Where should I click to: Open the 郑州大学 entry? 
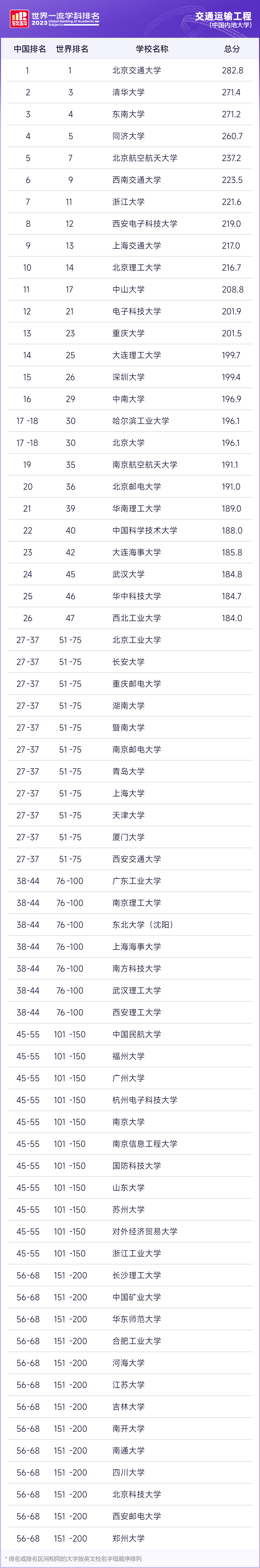pos(129,1539)
